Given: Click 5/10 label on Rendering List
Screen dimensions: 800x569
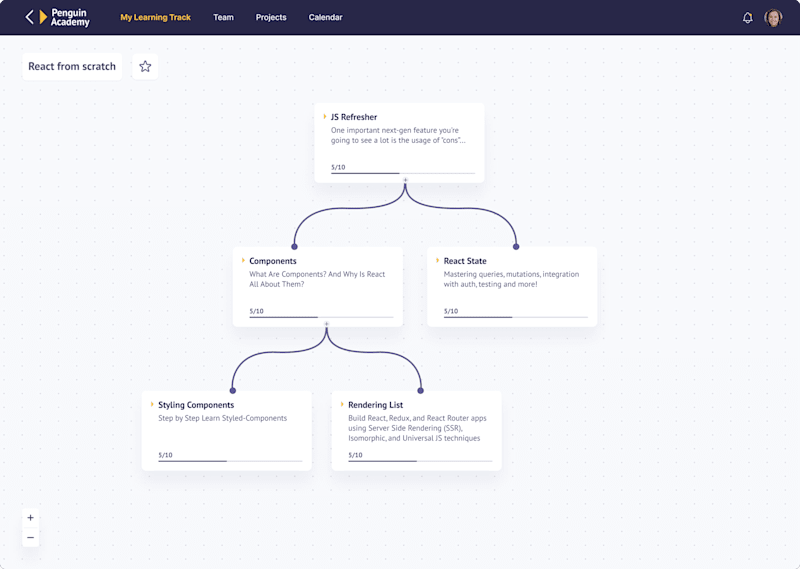Looking at the screenshot, I should coord(355,455).
